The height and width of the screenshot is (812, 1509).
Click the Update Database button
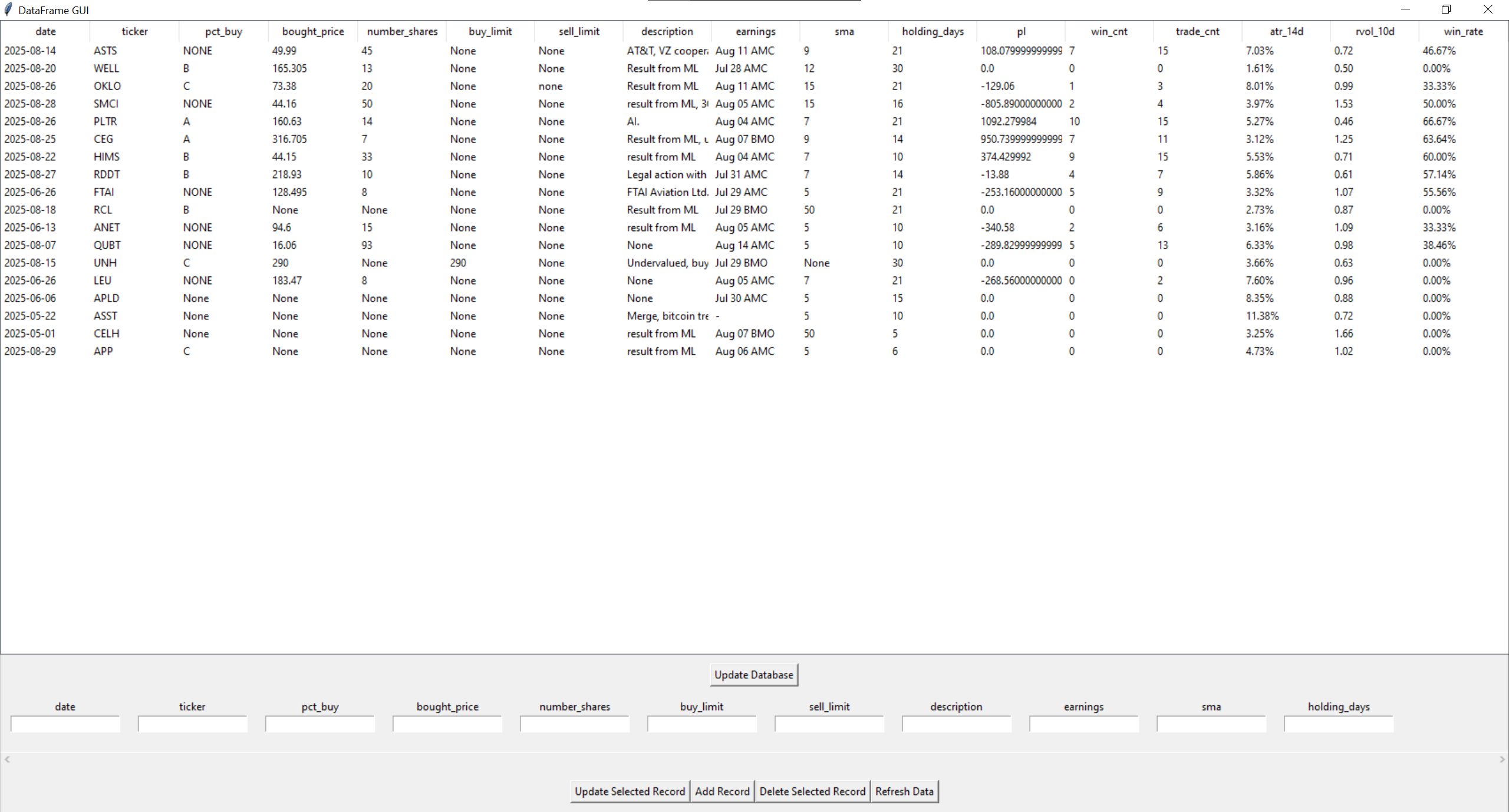click(x=753, y=675)
